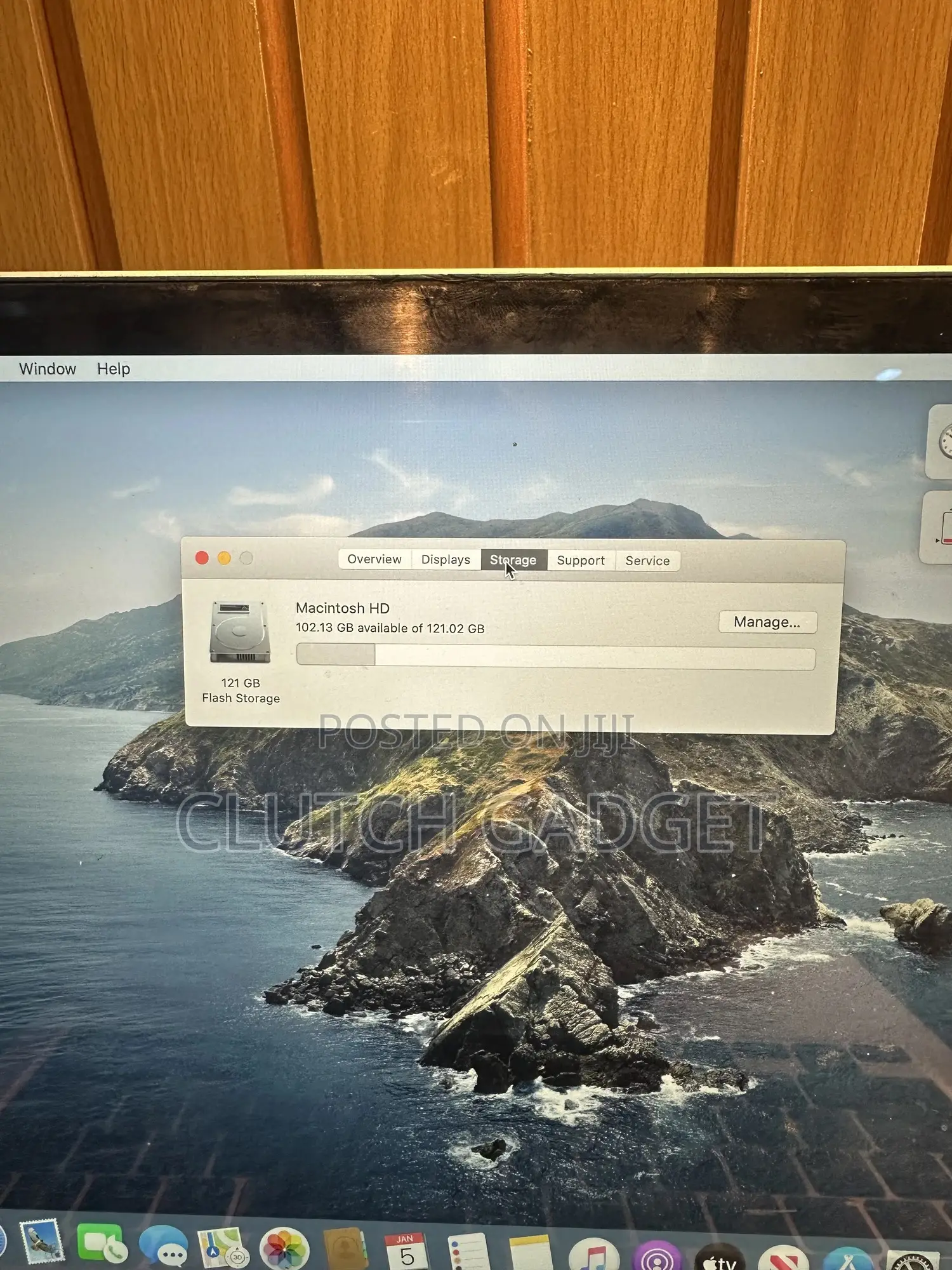Open the Window menu in the menu bar
The height and width of the screenshot is (1270, 952).
pyautogui.click(x=48, y=369)
